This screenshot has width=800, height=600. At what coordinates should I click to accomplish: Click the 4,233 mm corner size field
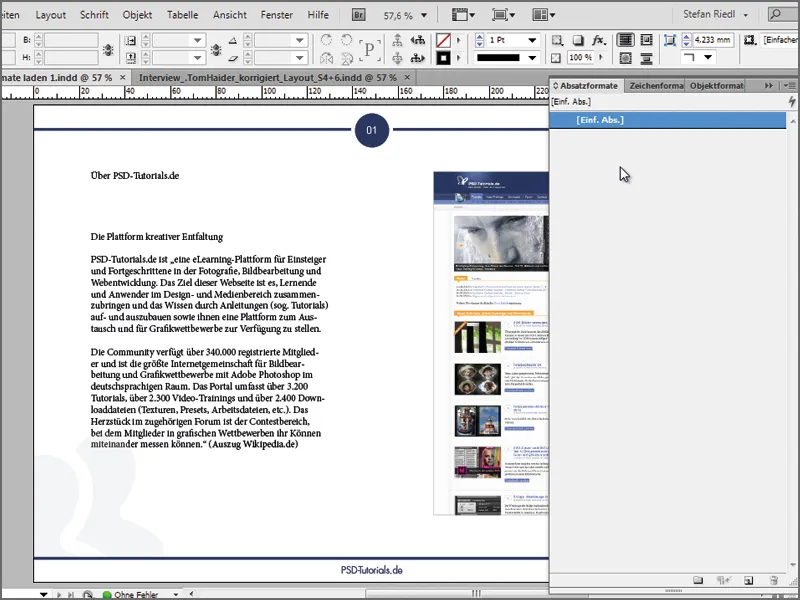tap(712, 40)
